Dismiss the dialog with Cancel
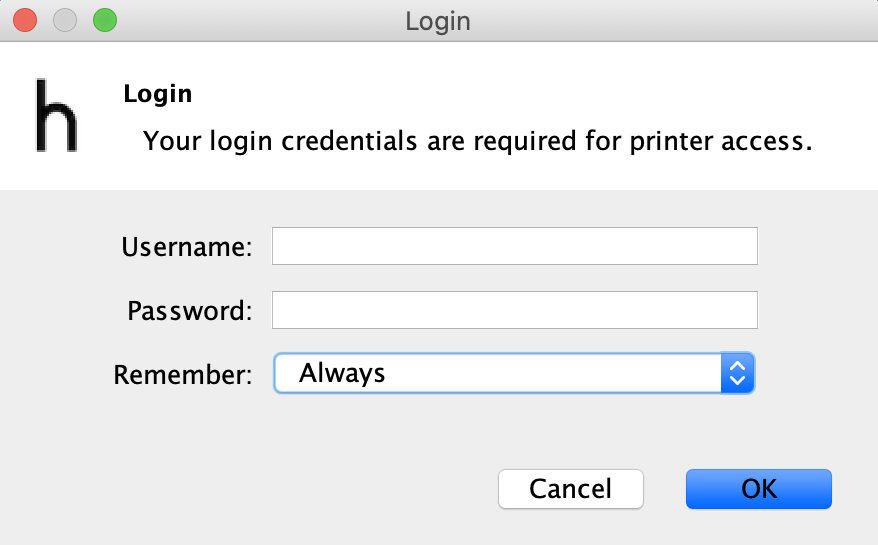The width and height of the screenshot is (878, 545). (571, 489)
